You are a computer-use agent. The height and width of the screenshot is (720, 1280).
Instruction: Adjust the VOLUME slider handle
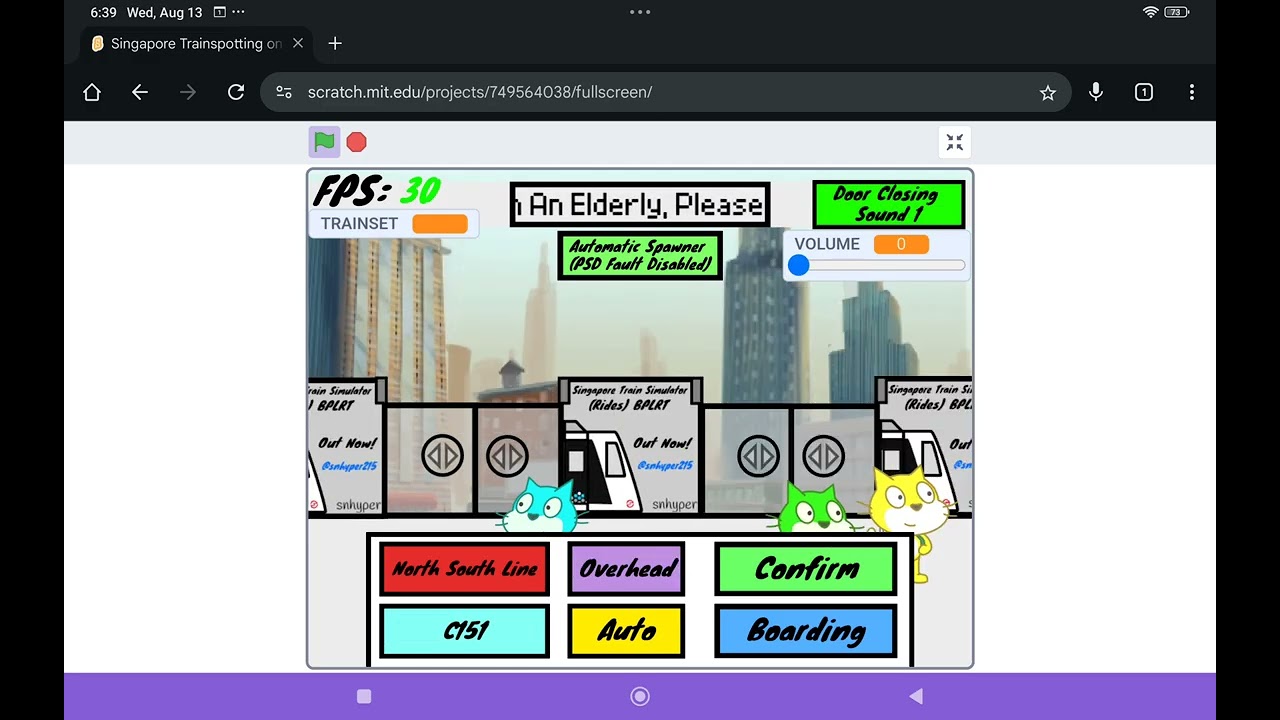798,265
